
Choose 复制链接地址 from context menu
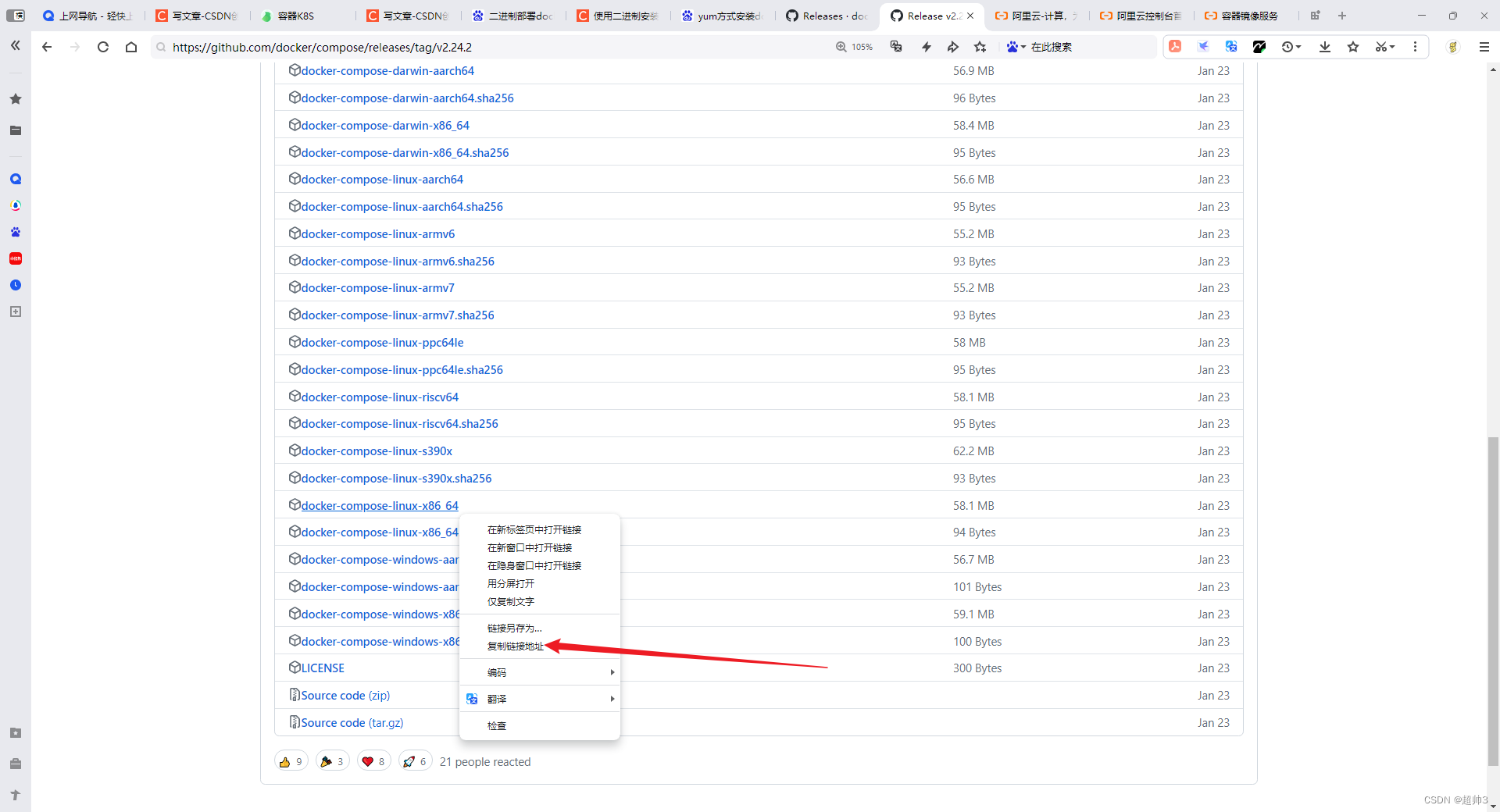coord(516,646)
